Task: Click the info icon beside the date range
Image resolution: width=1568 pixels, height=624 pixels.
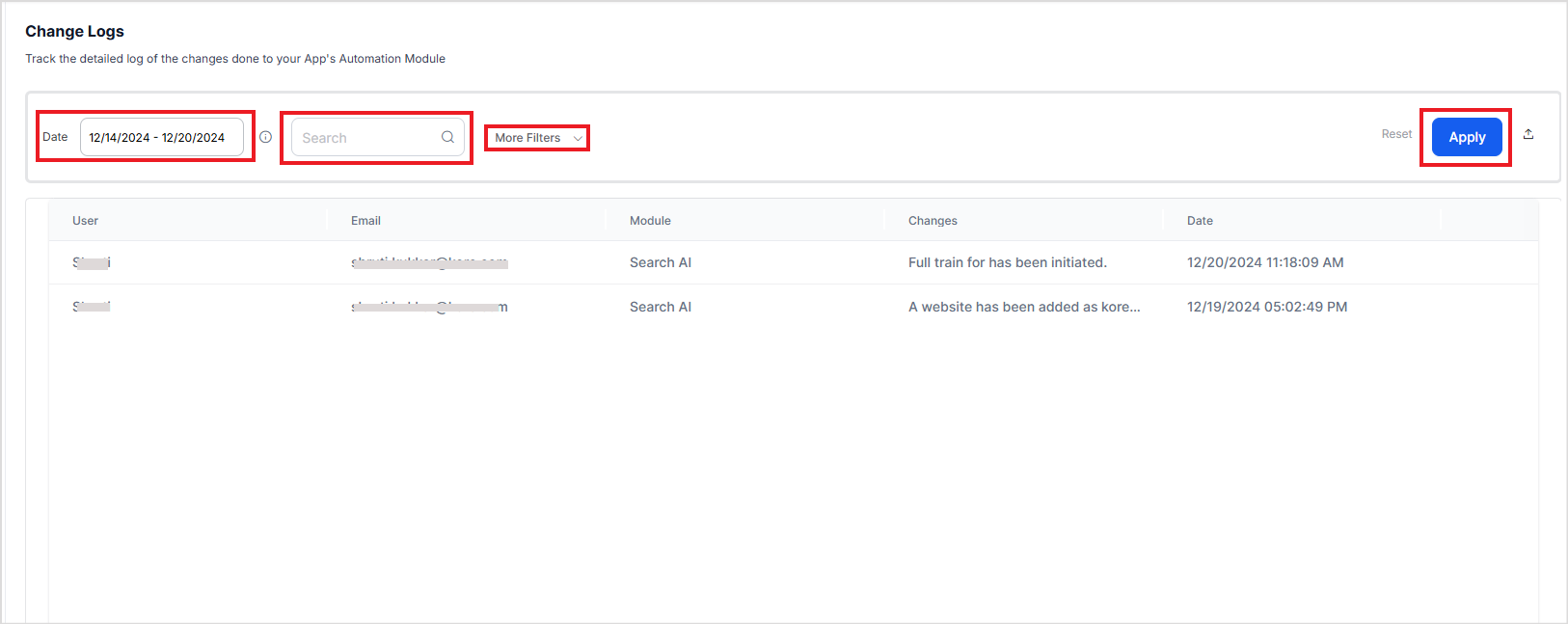Action: pyautogui.click(x=265, y=137)
